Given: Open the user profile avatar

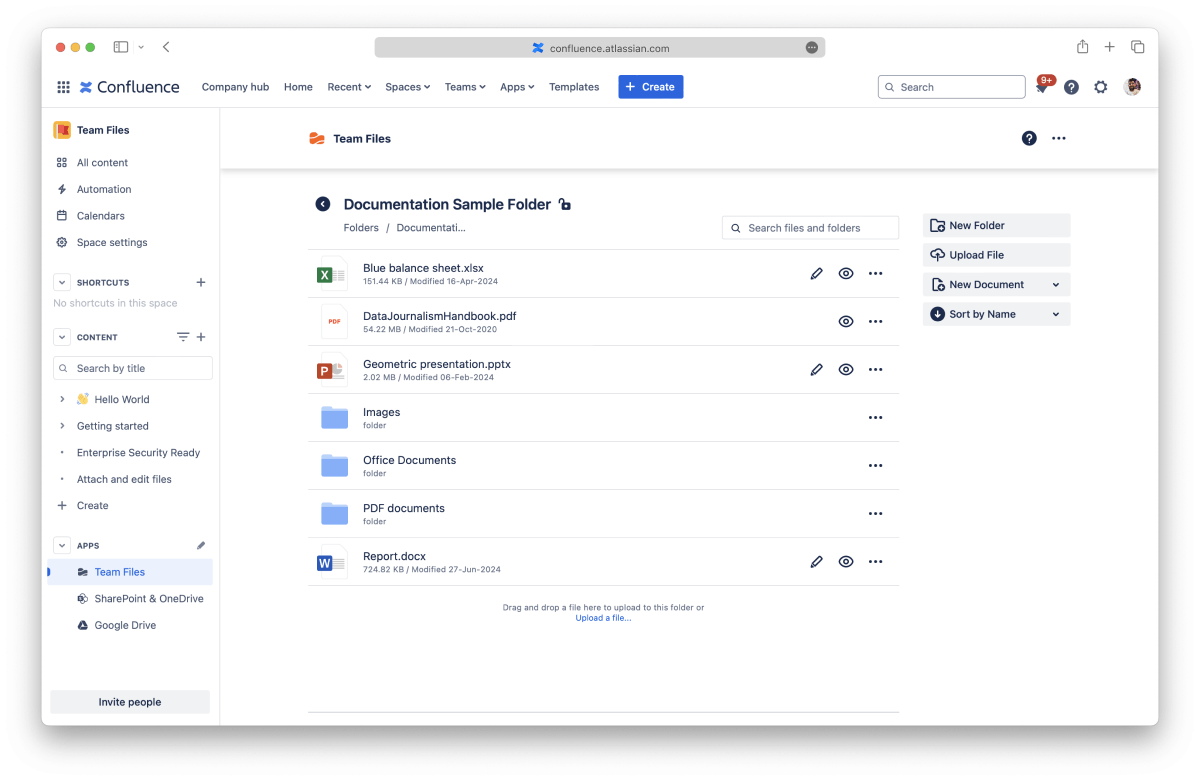Looking at the screenshot, I should point(1132,87).
